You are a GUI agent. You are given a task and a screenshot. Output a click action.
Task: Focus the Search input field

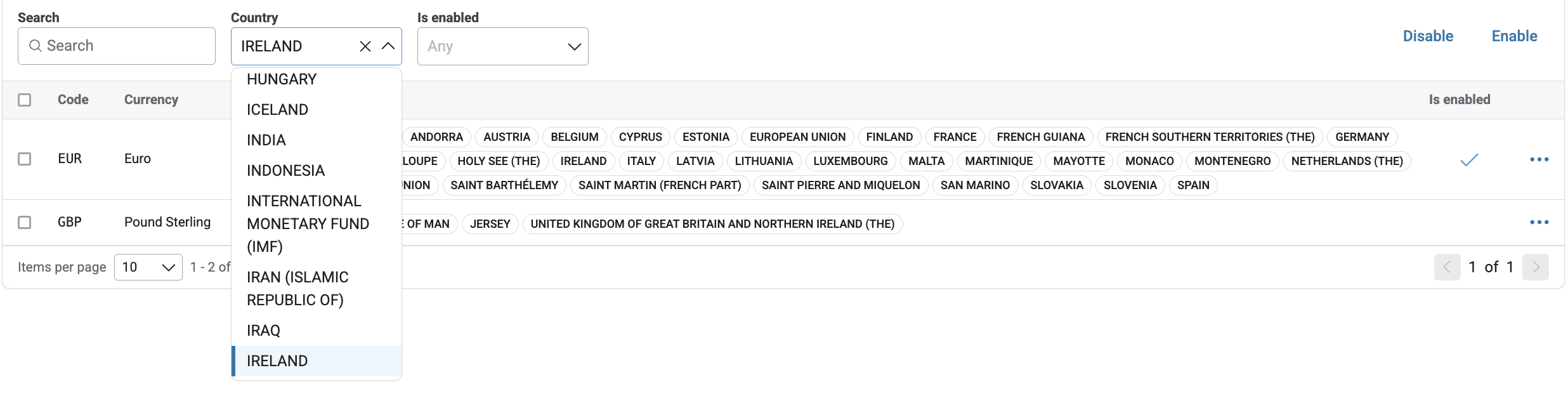click(x=127, y=46)
